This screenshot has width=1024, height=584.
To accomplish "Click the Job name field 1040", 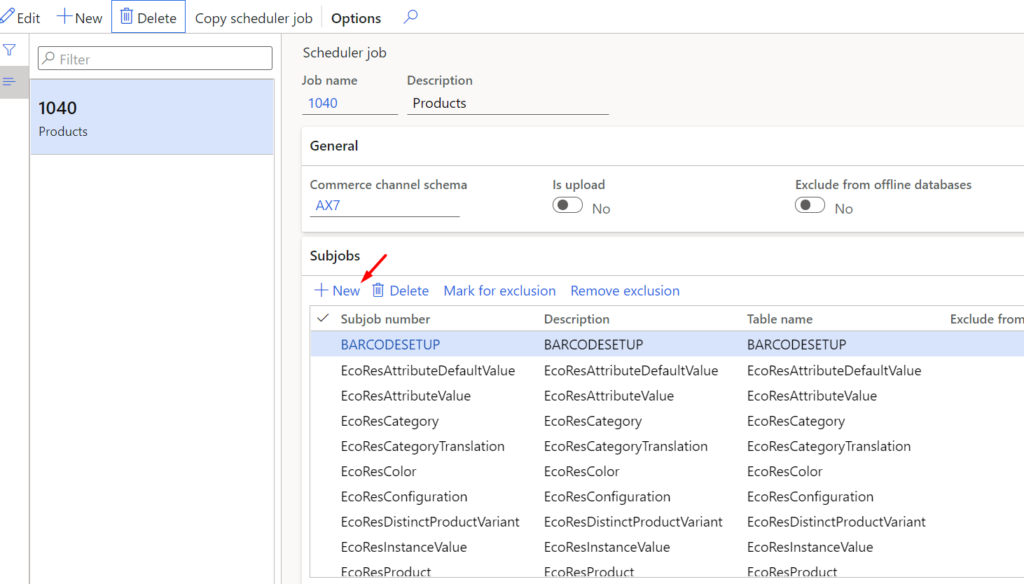I will pyautogui.click(x=349, y=103).
